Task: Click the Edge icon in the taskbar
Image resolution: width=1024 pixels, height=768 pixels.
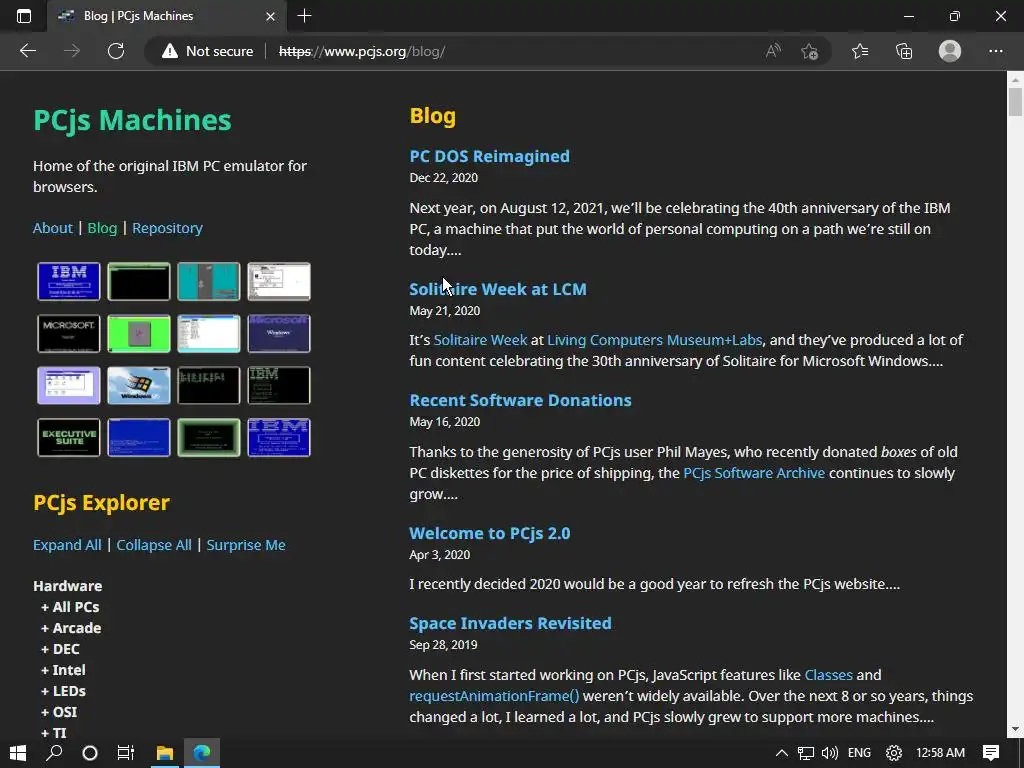Action: point(202,753)
